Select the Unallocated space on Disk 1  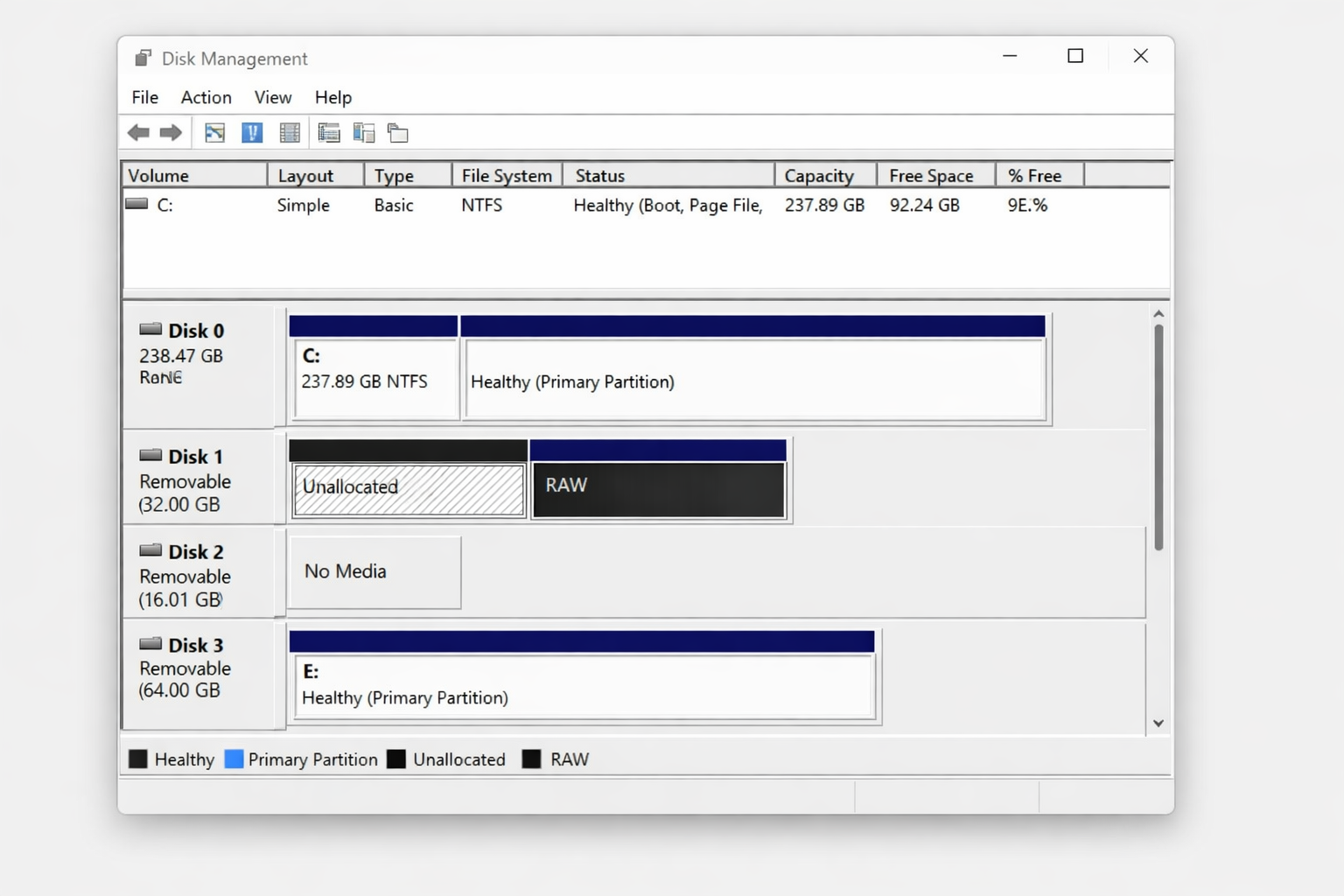pyautogui.click(x=407, y=487)
